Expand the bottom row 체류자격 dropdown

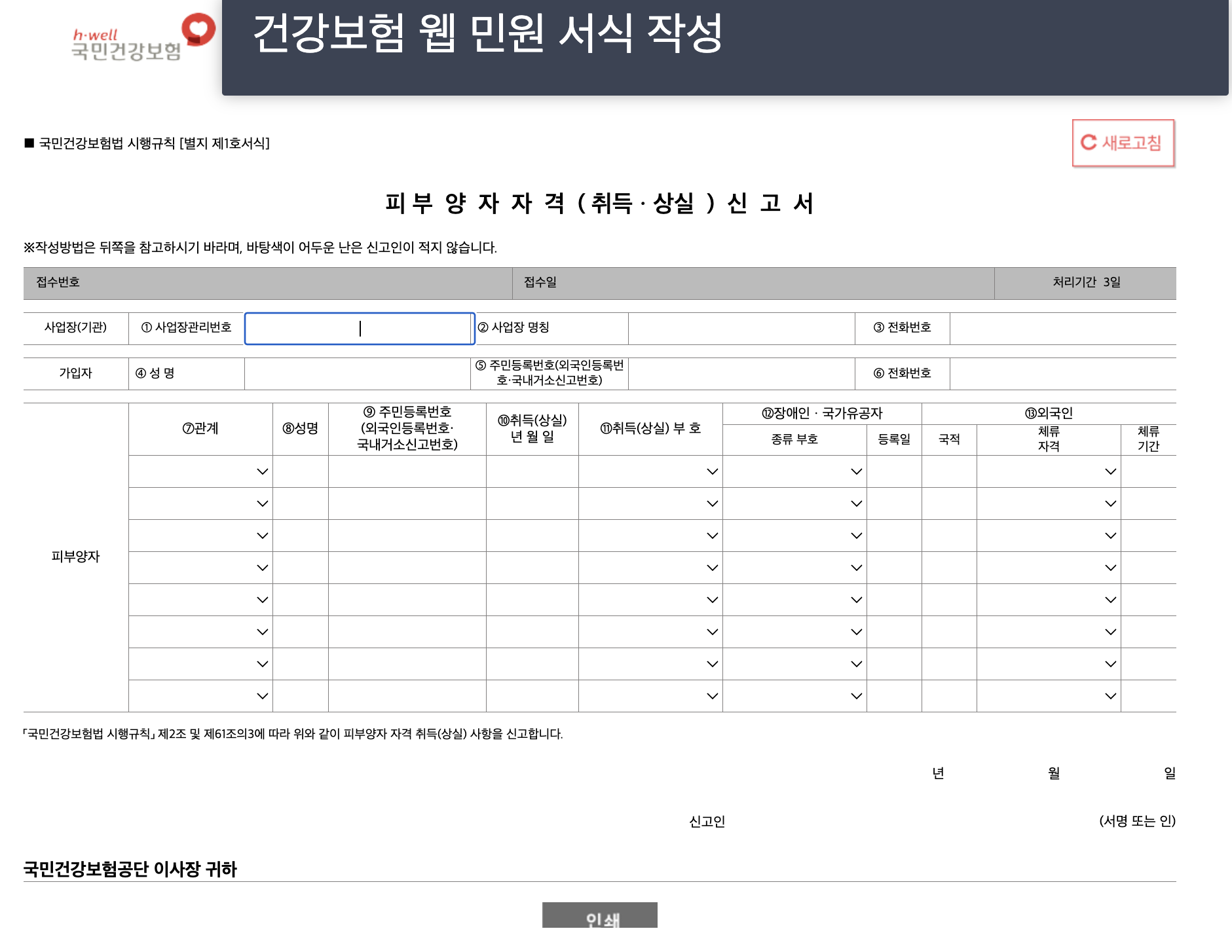[1110, 695]
